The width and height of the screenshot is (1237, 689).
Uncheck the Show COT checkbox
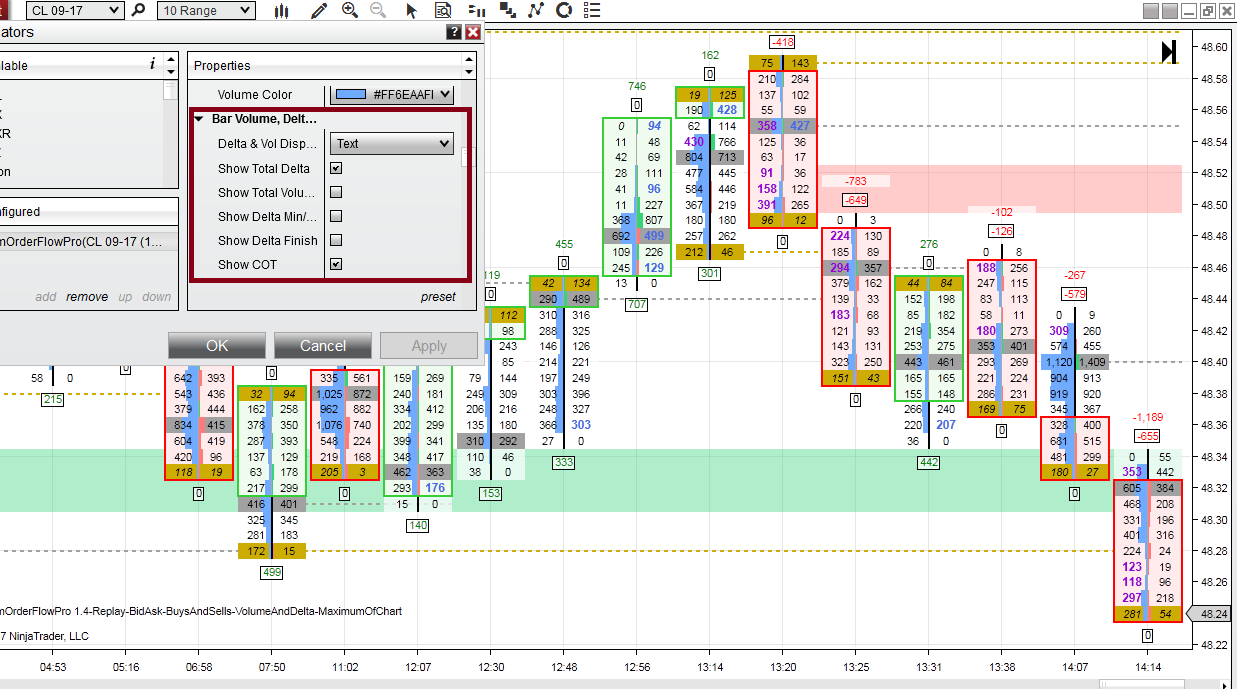[x=336, y=264]
